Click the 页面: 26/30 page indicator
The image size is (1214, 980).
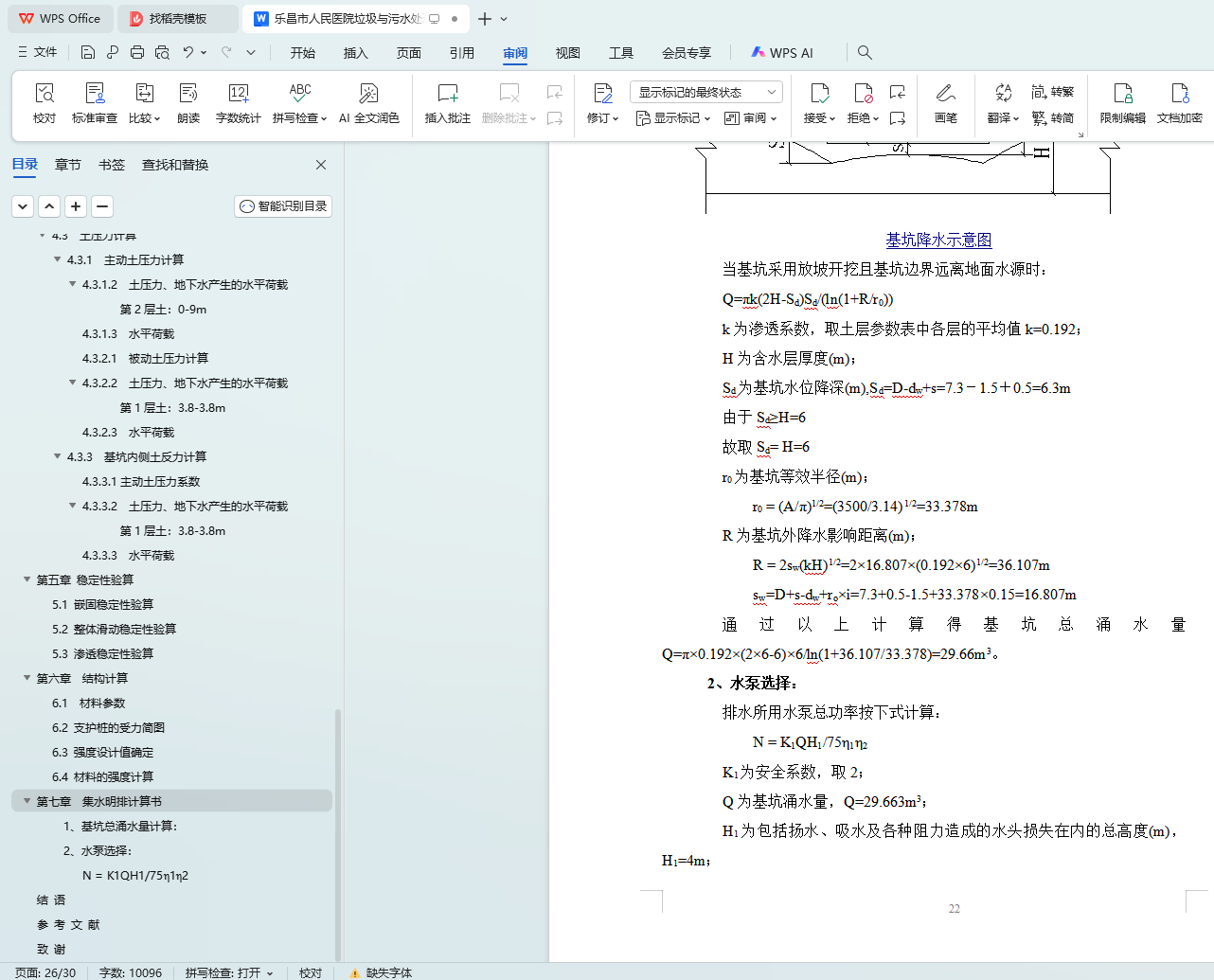pos(45,972)
